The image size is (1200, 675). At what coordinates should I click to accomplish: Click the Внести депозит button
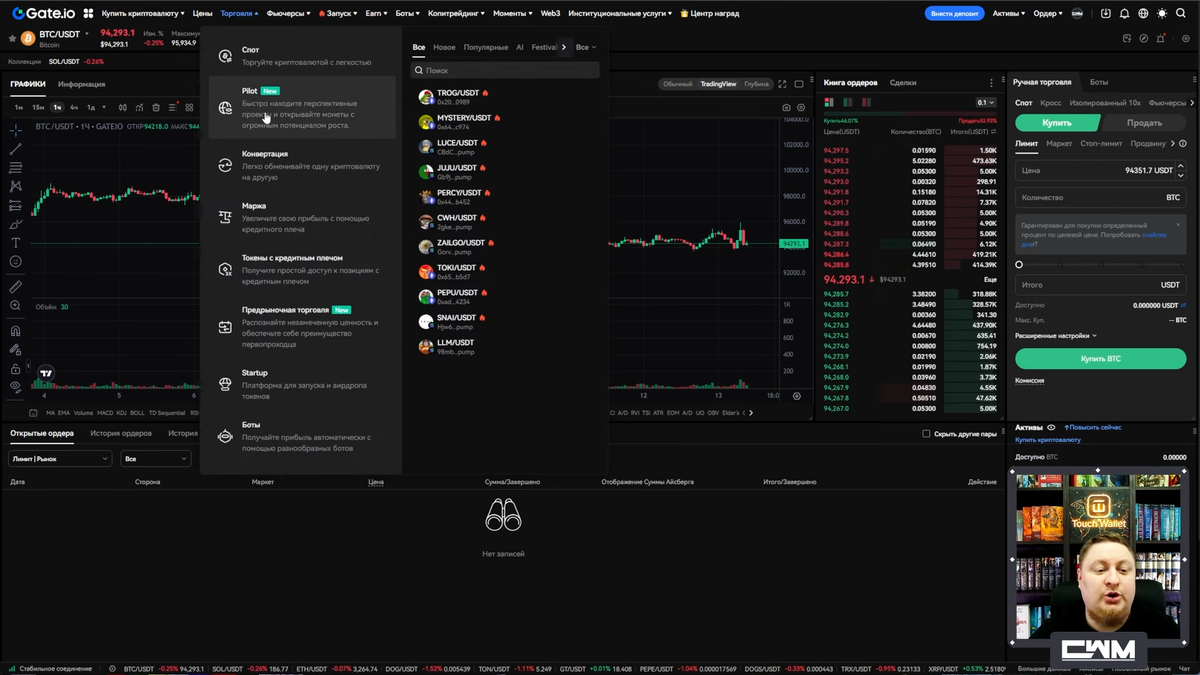click(x=955, y=14)
